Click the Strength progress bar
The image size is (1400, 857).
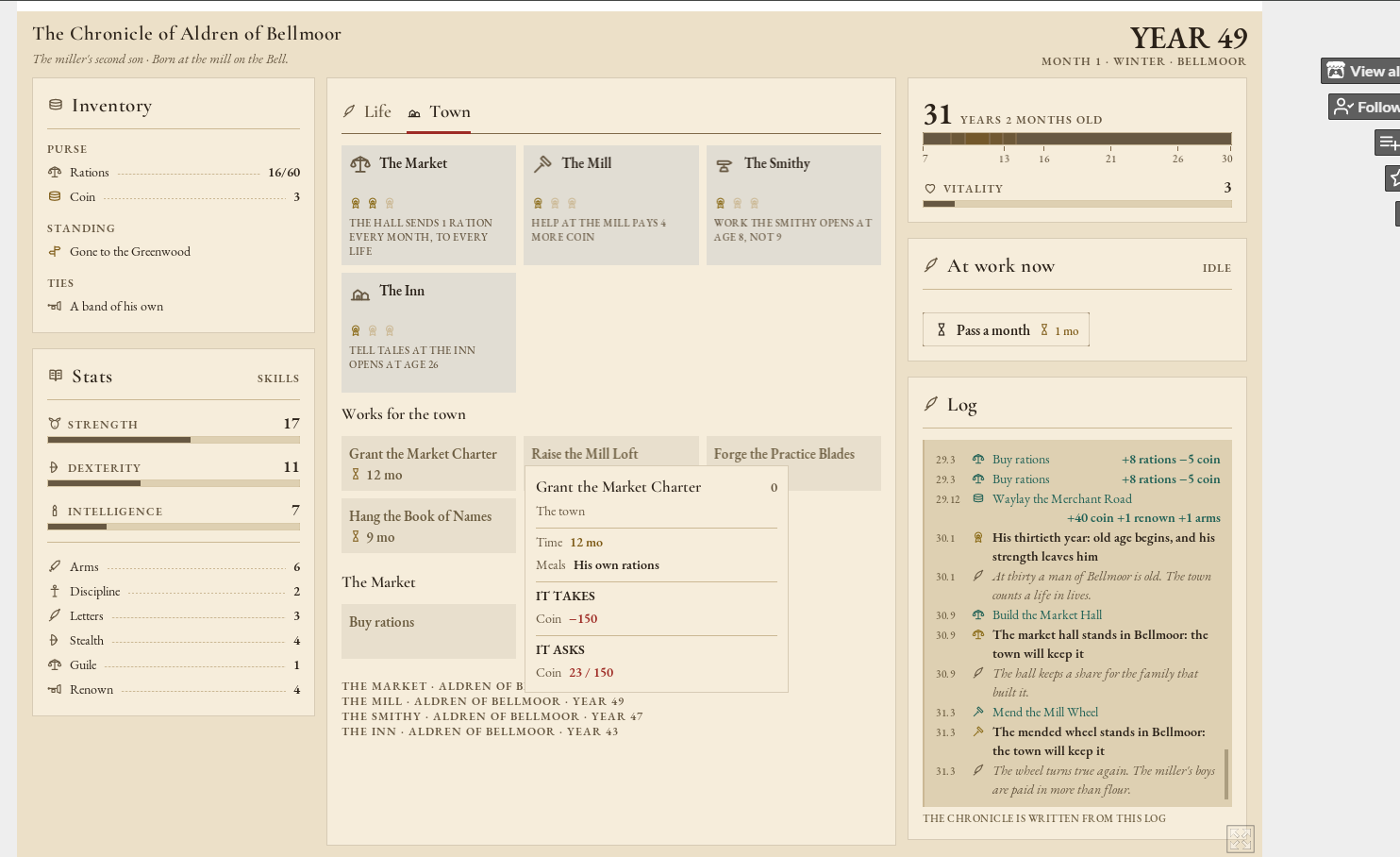click(x=174, y=440)
